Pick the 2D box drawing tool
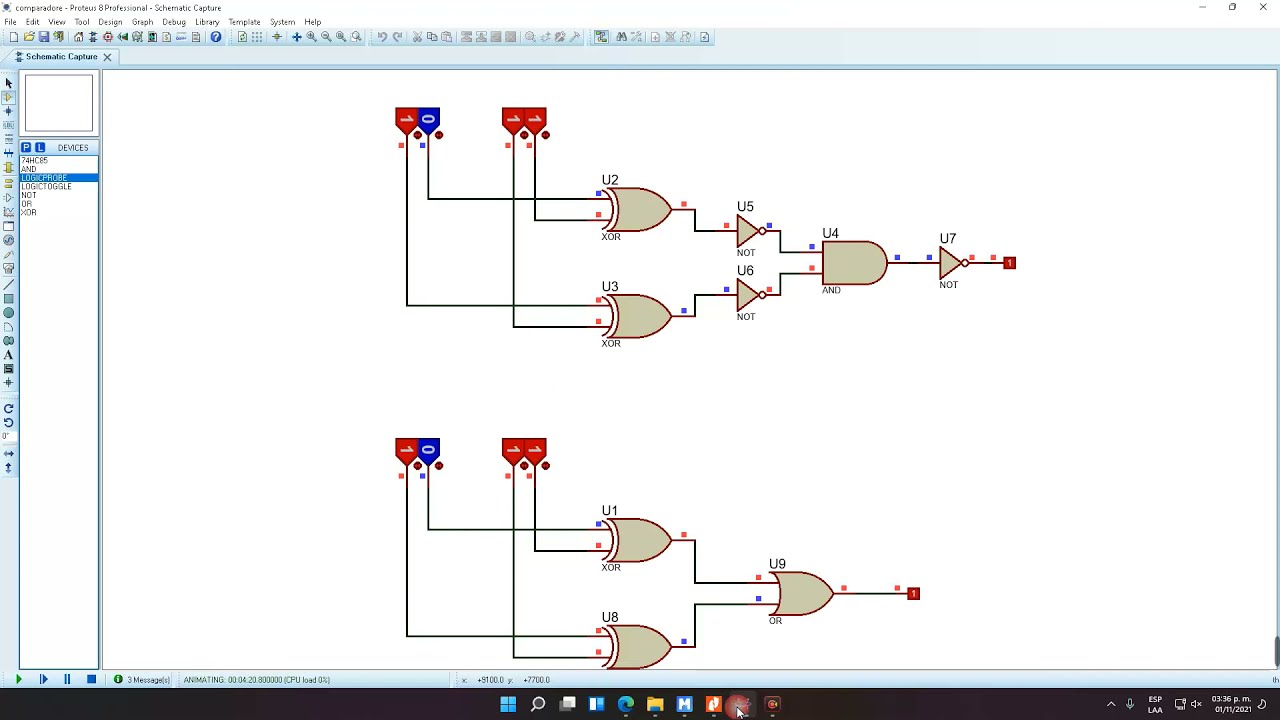The height and width of the screenshot is (720, 1280). (x=9, y=299)
